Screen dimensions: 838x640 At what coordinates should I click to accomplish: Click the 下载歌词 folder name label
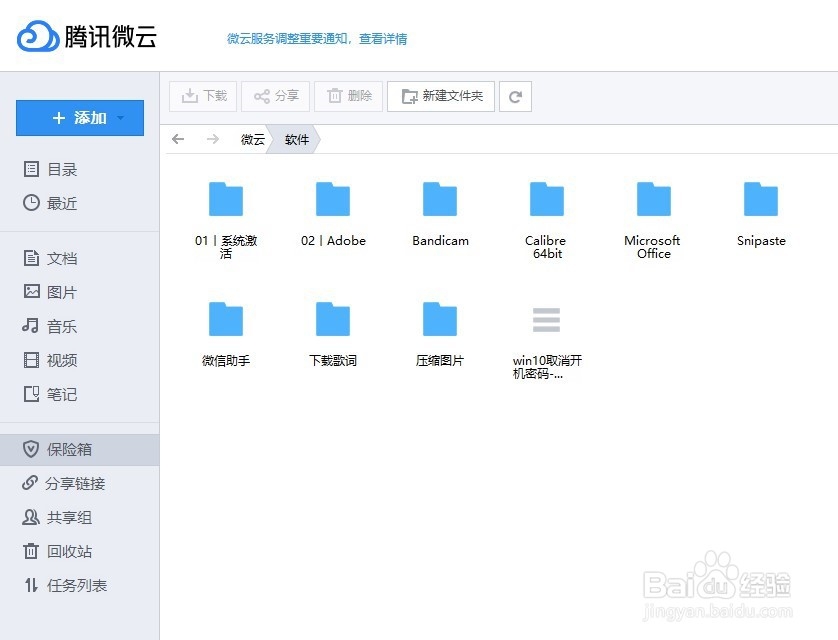pyautogui.click(x=333, y=361)
